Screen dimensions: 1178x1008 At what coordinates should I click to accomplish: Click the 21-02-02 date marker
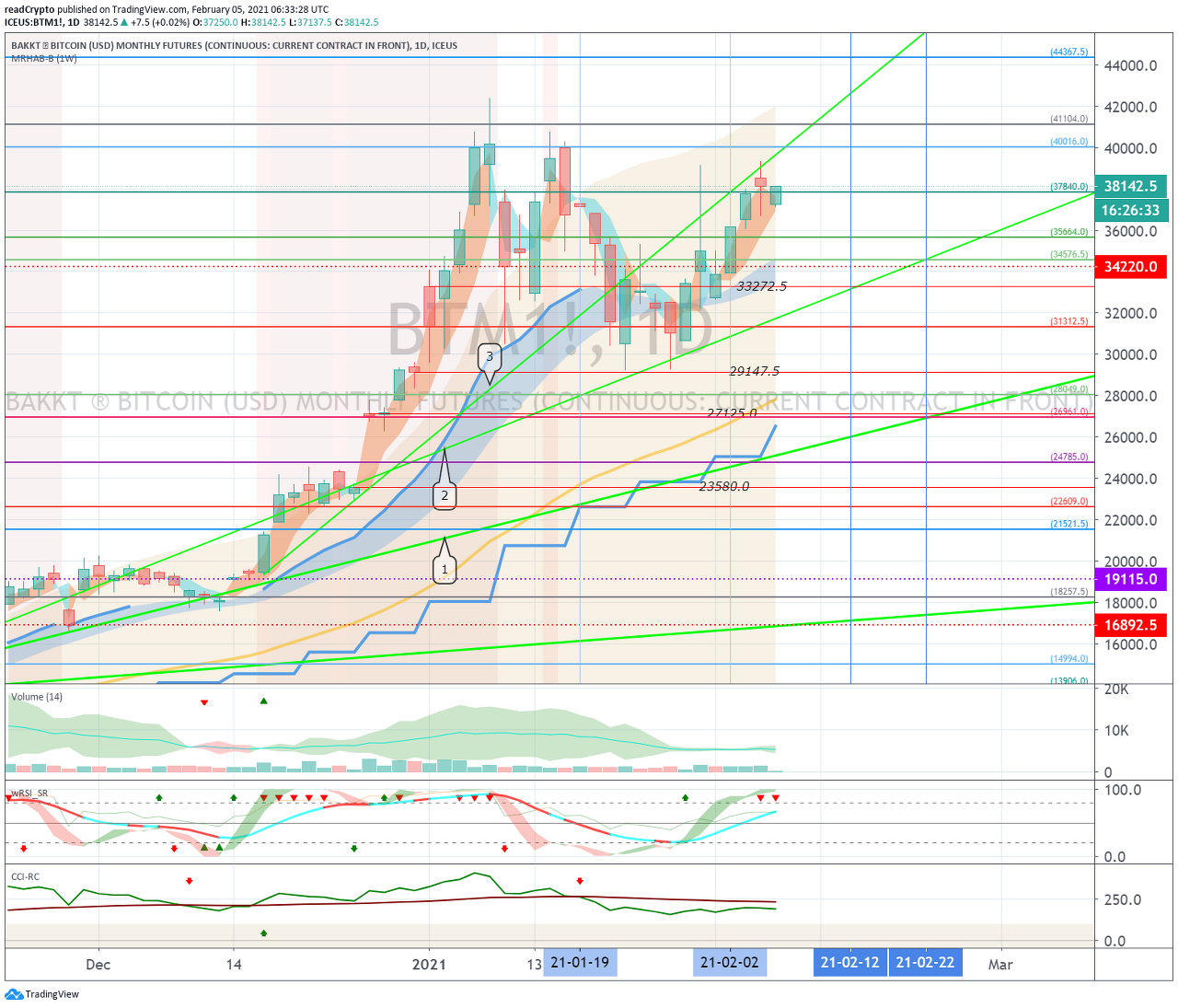coord(730,963)
